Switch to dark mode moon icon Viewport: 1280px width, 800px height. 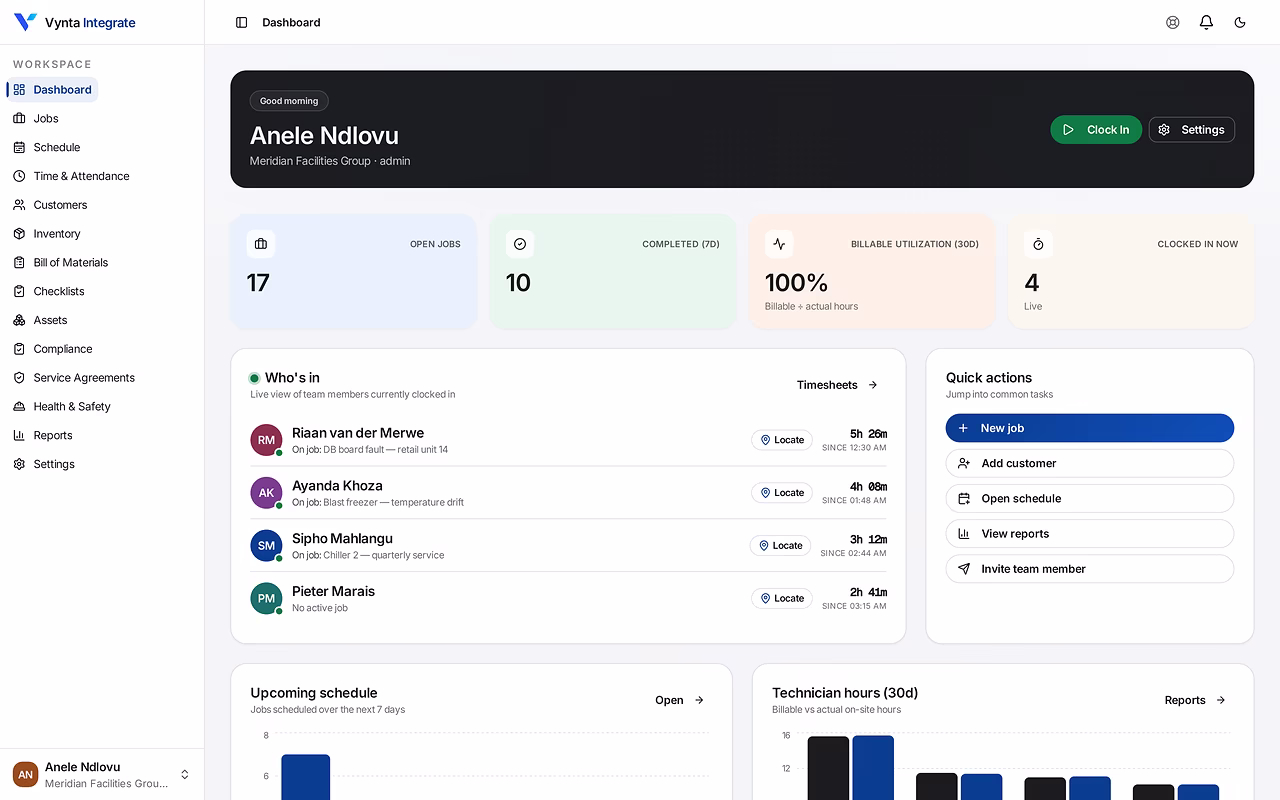point(1240,22)
